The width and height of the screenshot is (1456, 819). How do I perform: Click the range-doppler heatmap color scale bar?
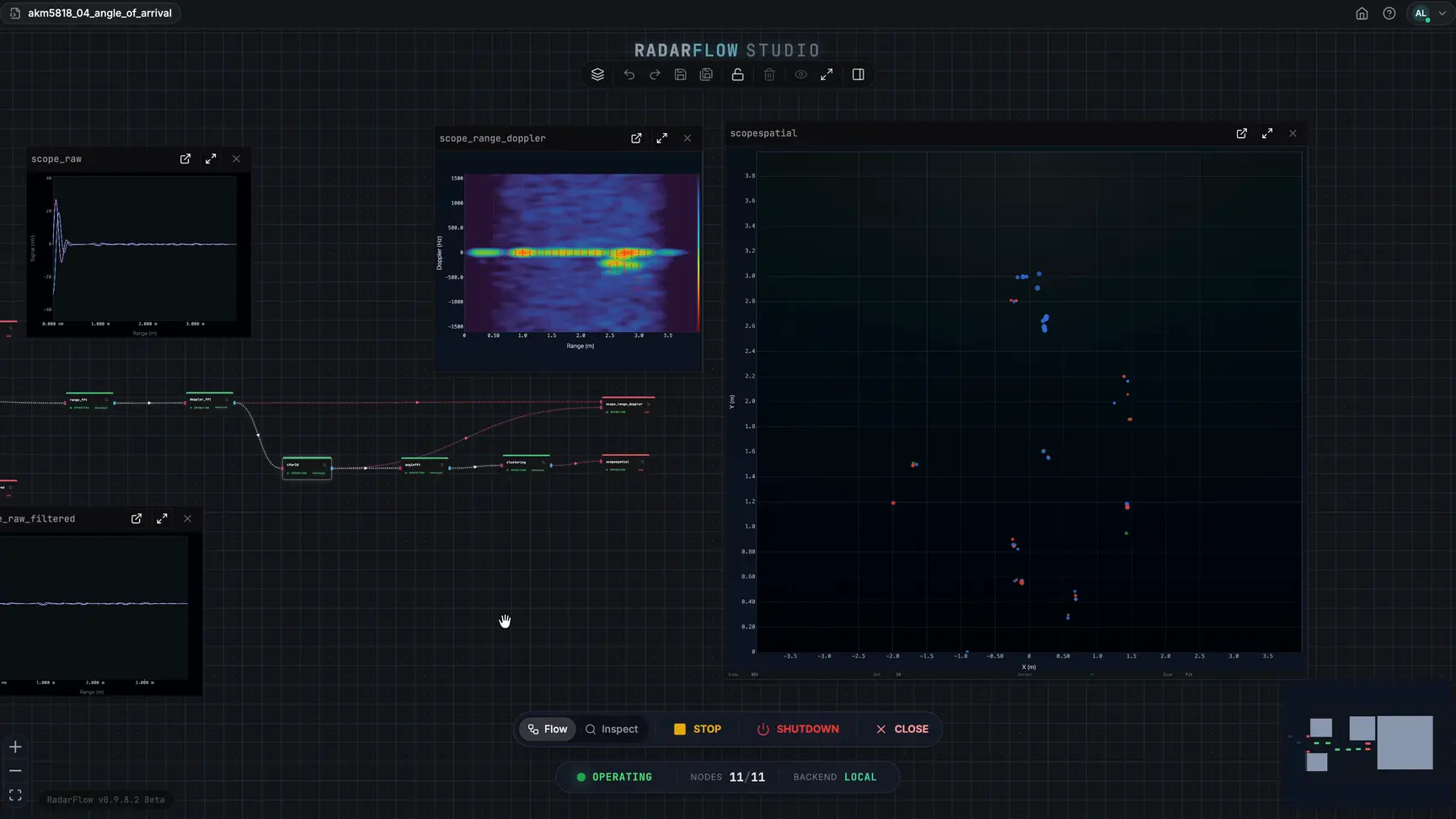pos(698,253)
